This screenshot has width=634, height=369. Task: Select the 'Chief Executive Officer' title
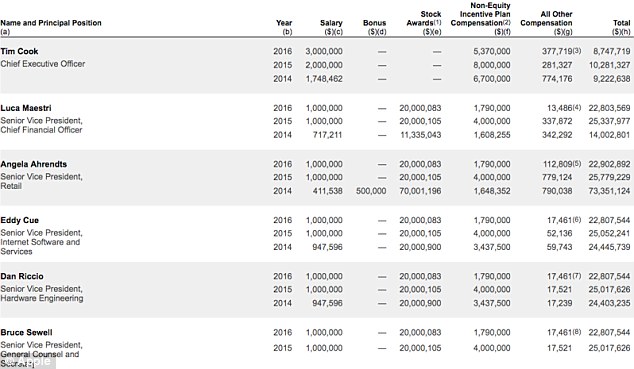click(43, 64)
